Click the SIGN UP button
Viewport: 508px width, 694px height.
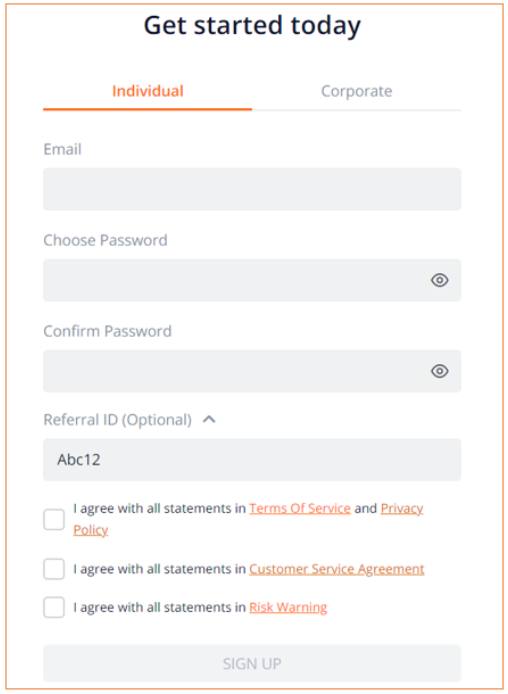point(252,663)
